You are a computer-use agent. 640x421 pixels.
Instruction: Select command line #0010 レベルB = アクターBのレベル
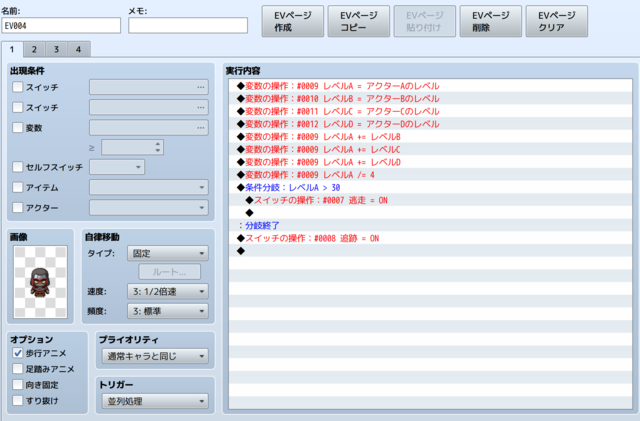click(430, 98)
